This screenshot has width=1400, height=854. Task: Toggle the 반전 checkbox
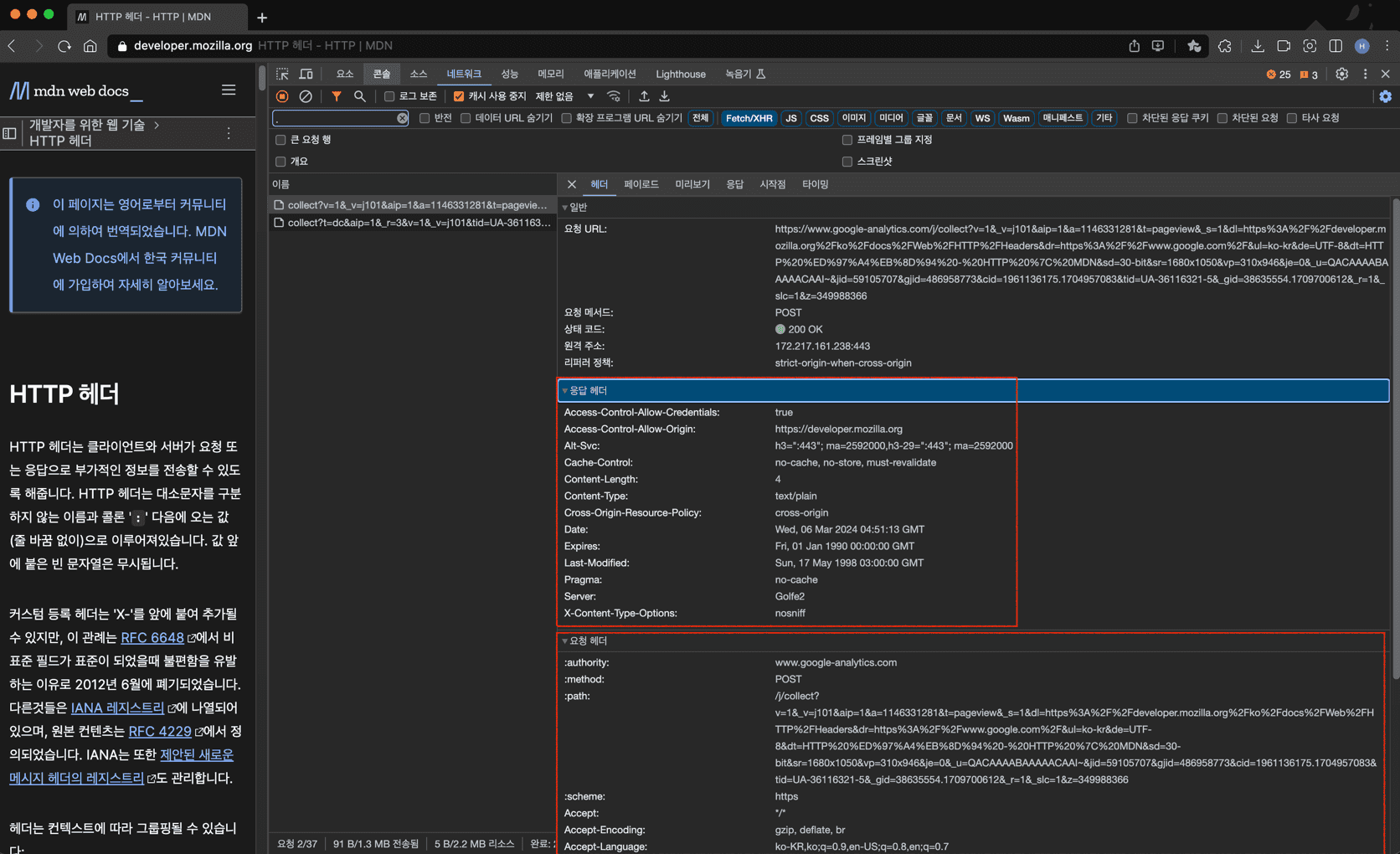click(425, 118)
